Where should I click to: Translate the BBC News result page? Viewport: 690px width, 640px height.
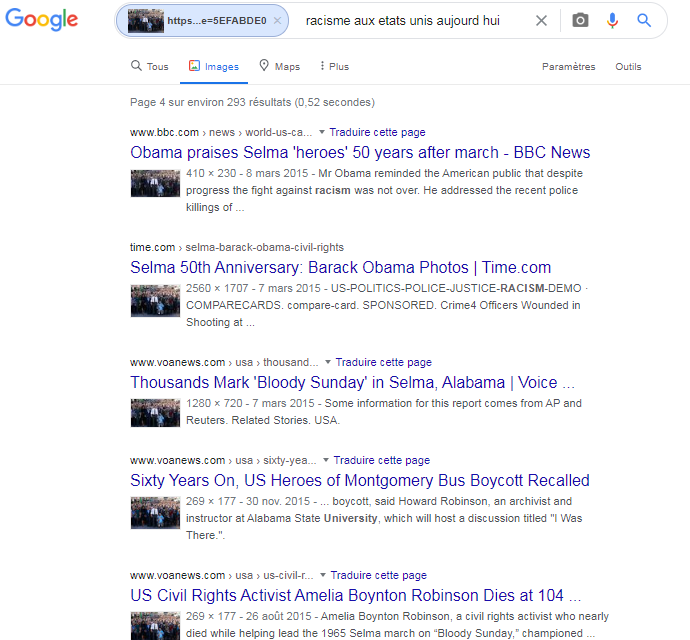pos(378,132)
